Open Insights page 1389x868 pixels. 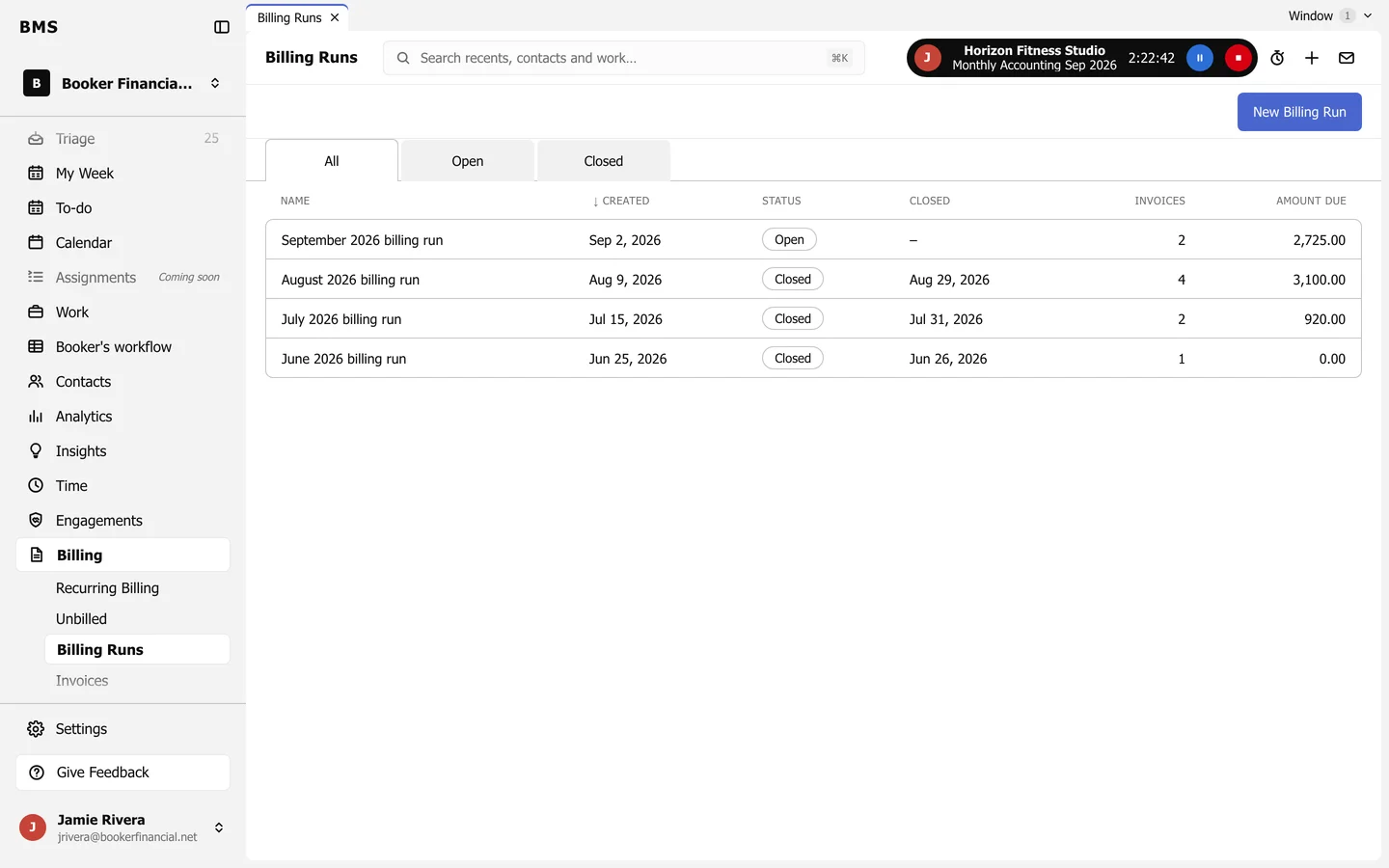click(x=123, y=451)
